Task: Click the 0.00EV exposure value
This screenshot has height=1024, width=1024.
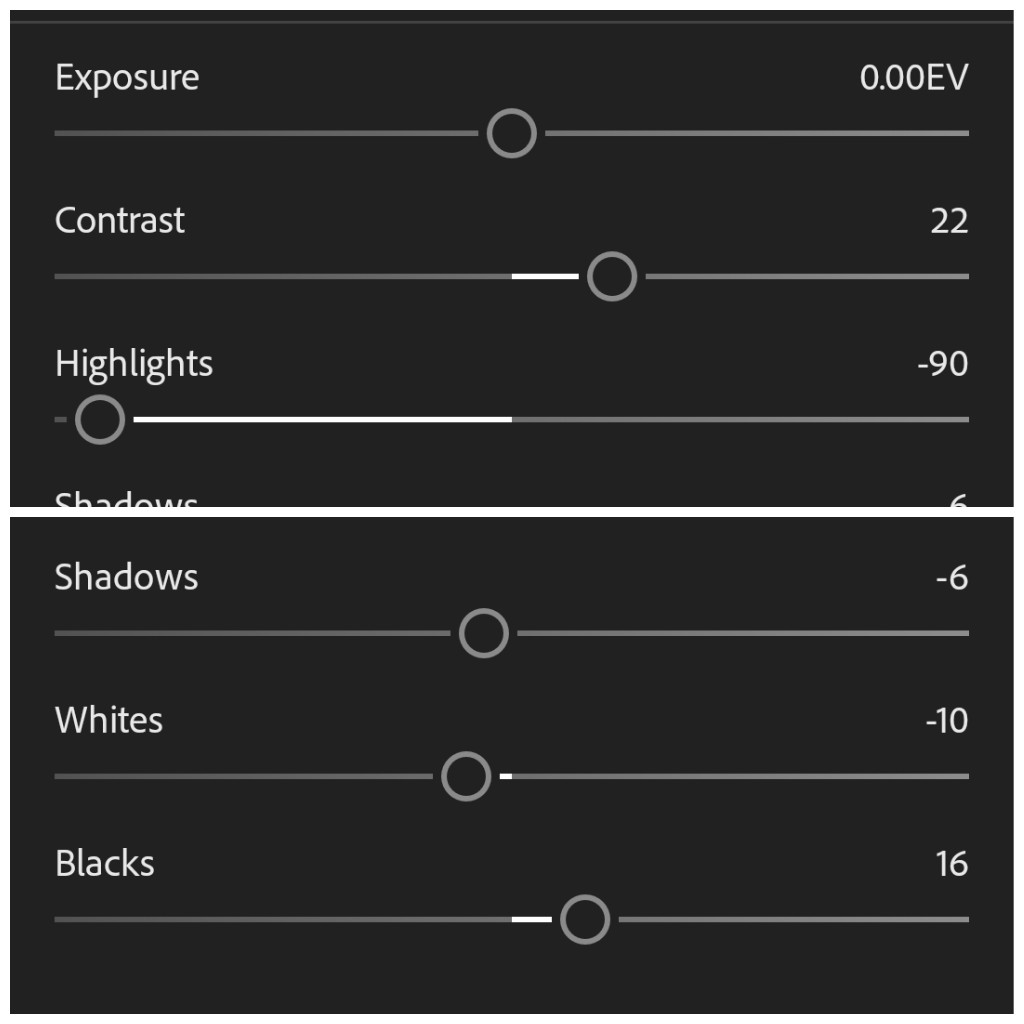Action: (914, 78)
